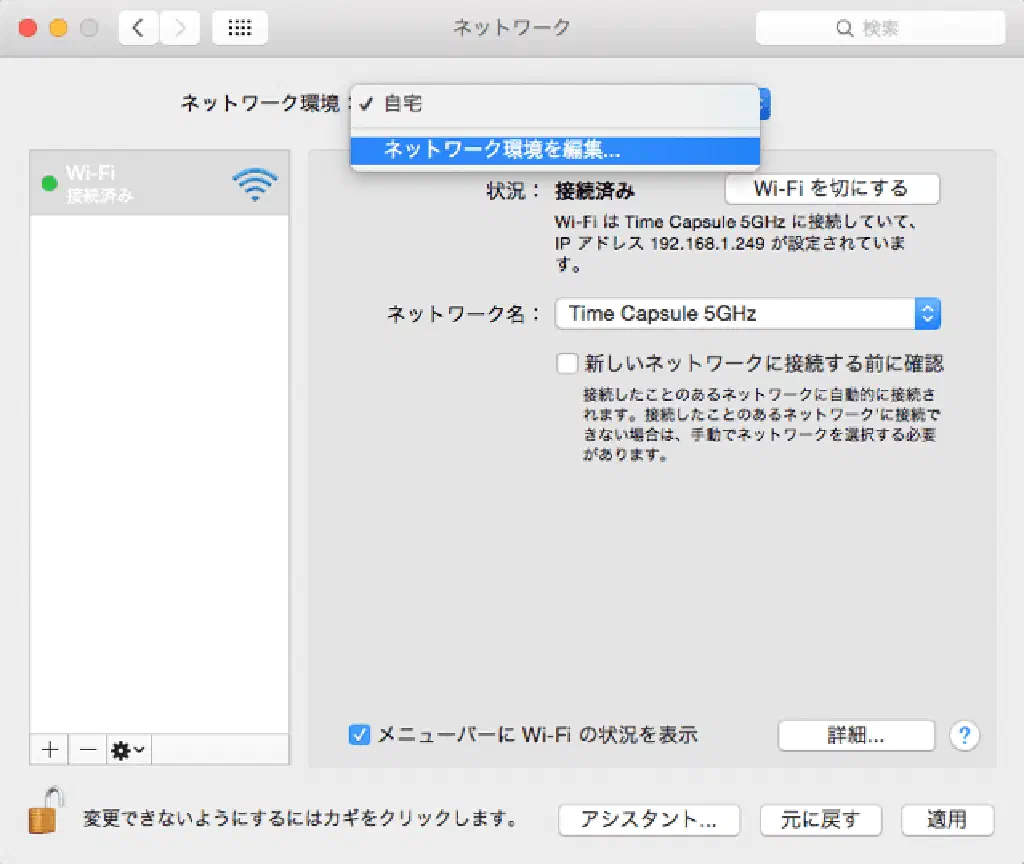Enable 新しいネットワークに接続する前に確認 checkbox

tap(568, 363)
